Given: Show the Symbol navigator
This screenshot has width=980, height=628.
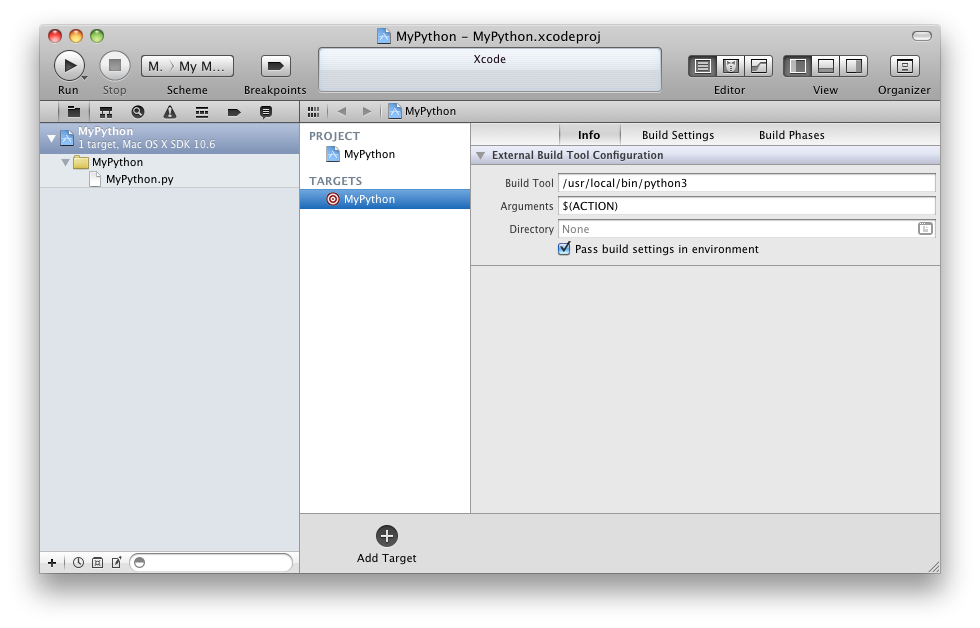Looking at the screenshot, I should click(106, 112).
